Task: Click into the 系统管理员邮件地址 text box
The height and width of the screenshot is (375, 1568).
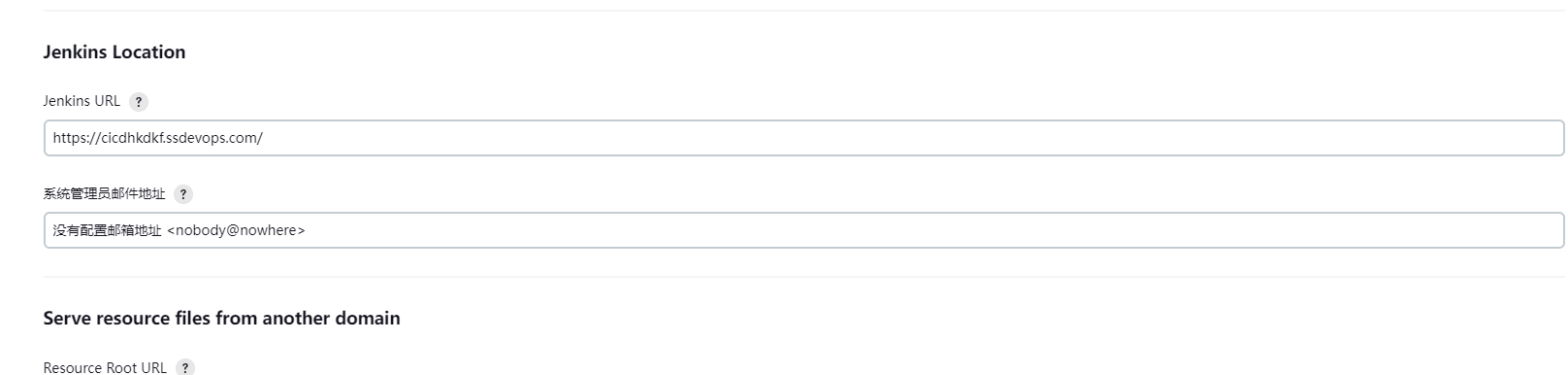Action: [803, 230]
